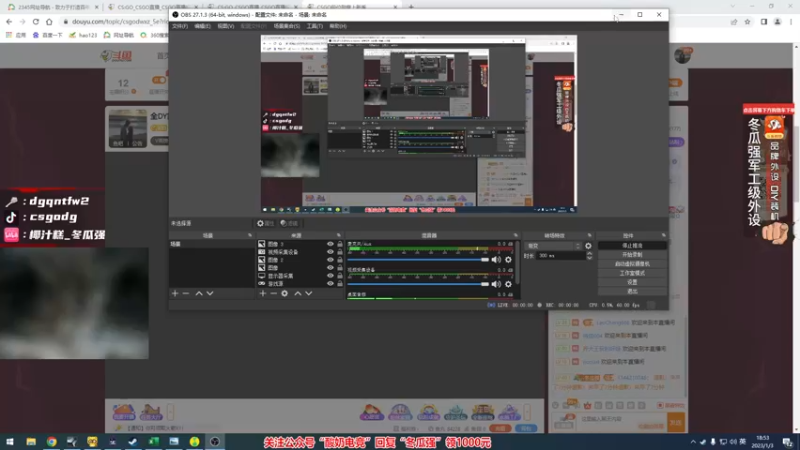Adjust the 视频采集设备 volume slider

point(418,284)
